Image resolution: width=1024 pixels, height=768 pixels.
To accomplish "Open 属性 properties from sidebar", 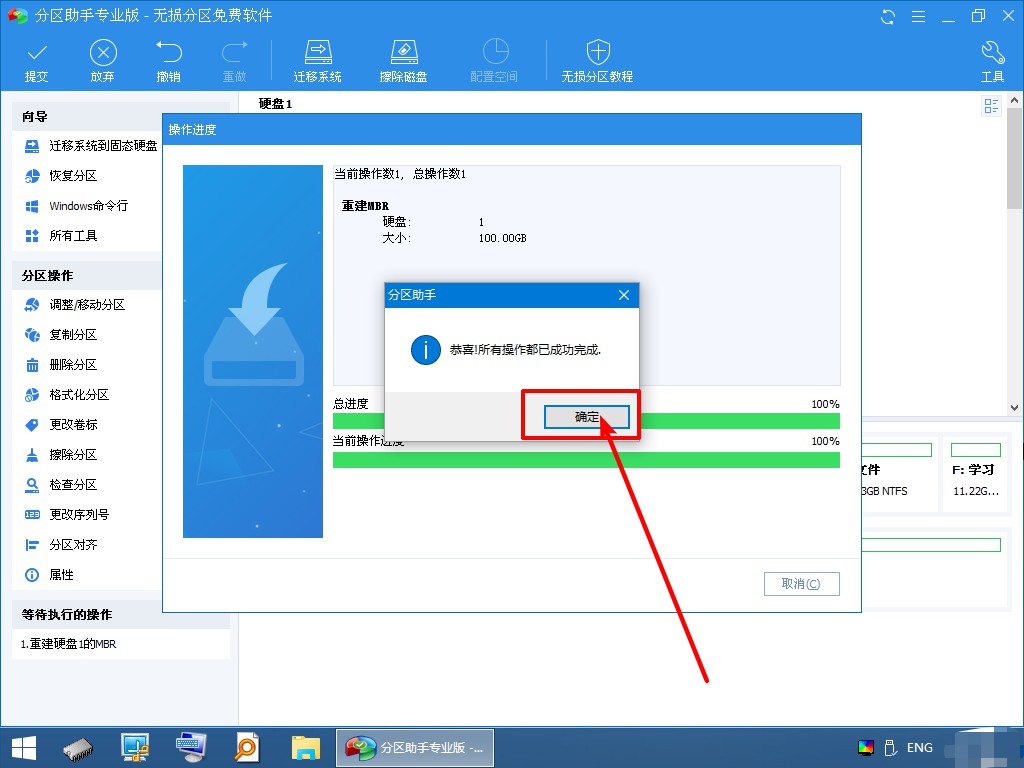I will (49, 575).
